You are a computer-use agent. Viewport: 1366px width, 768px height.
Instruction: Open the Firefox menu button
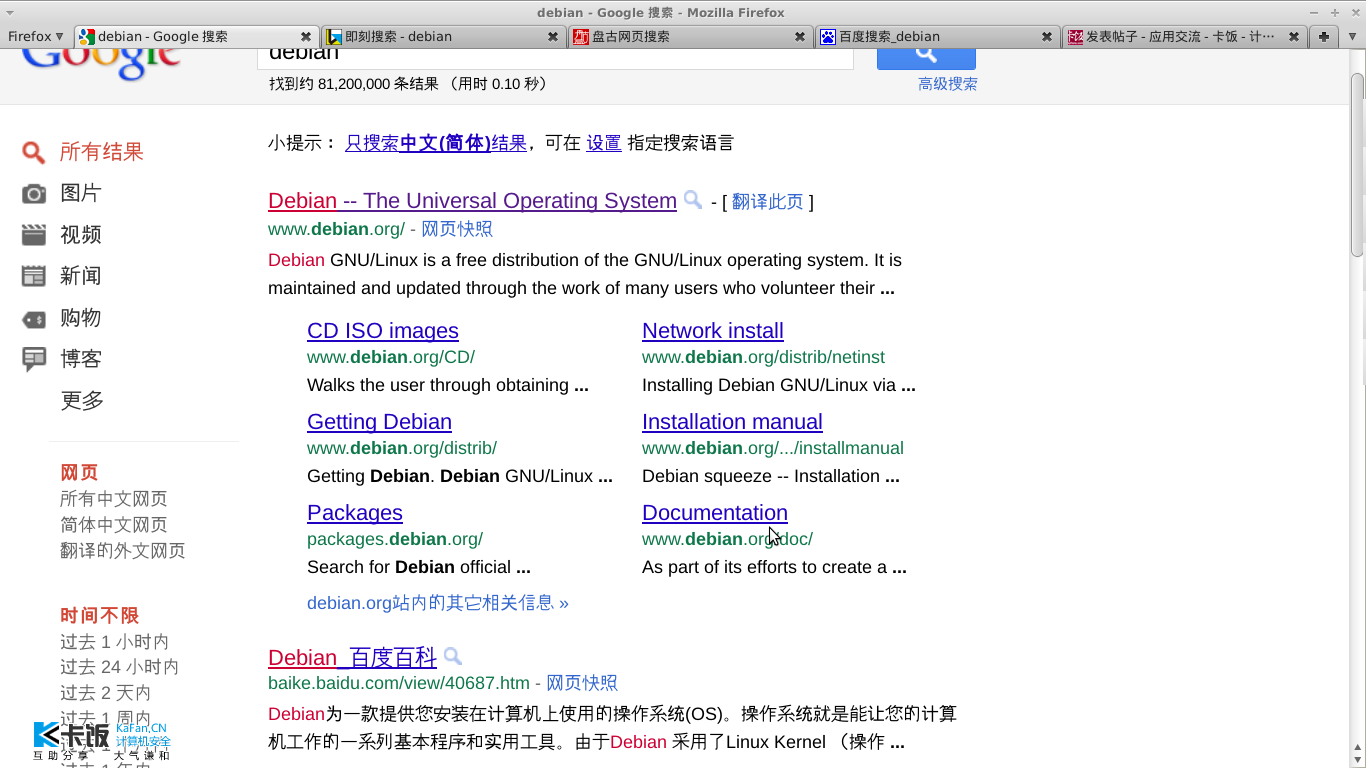[35, 36]
